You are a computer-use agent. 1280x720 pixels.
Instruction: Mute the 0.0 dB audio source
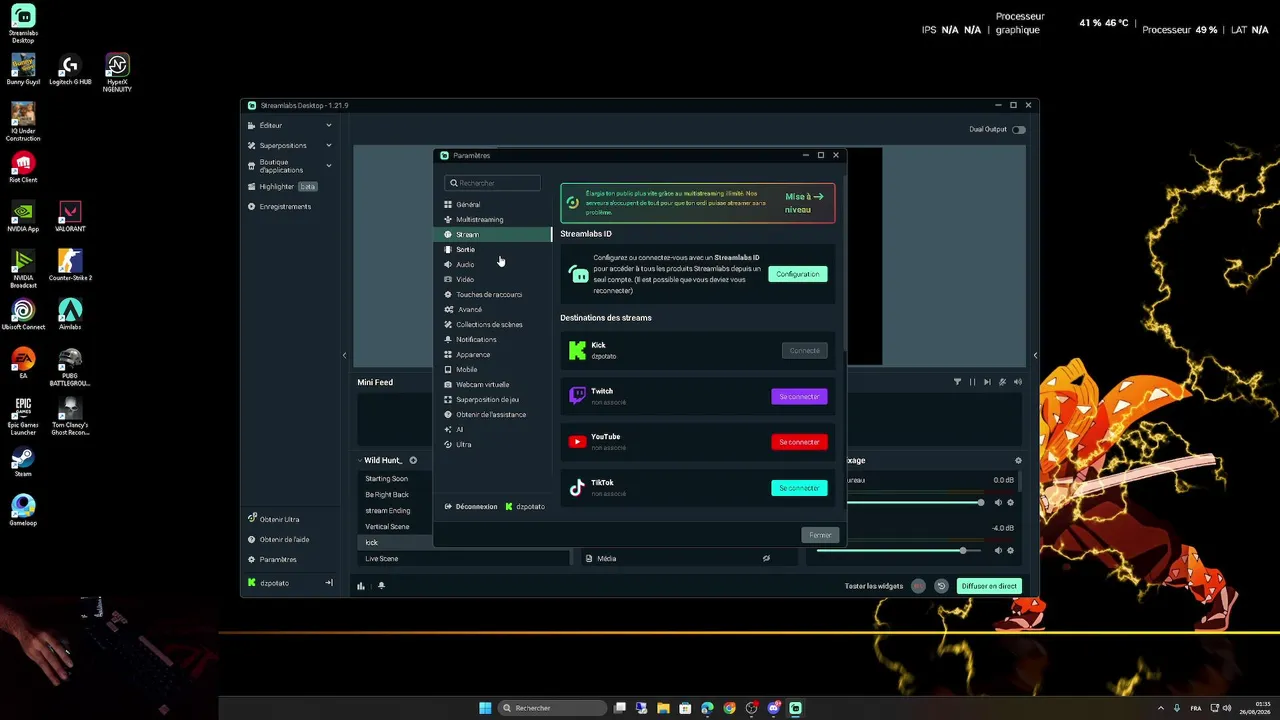997,502
